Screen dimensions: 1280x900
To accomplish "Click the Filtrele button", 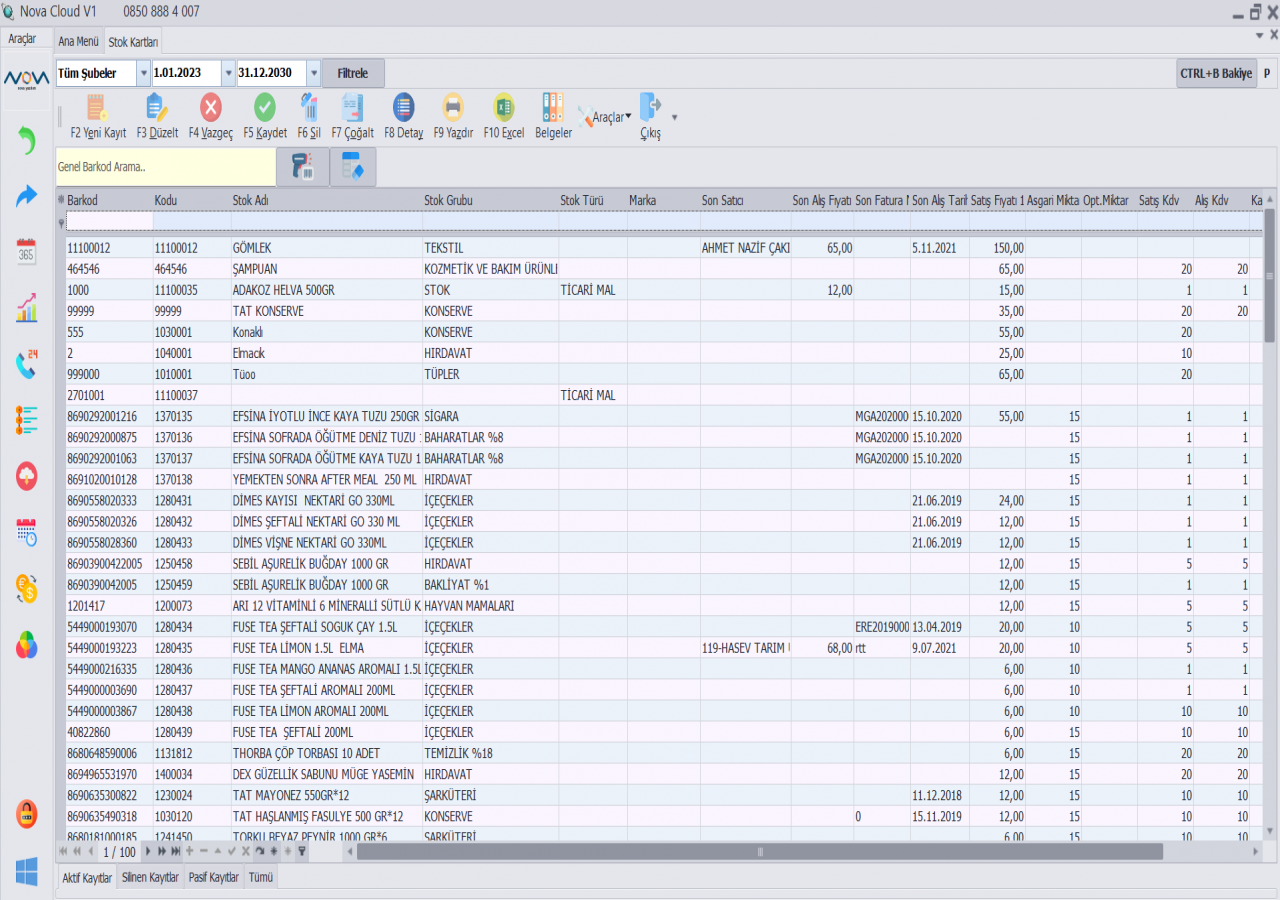I will tap(353, 73).
